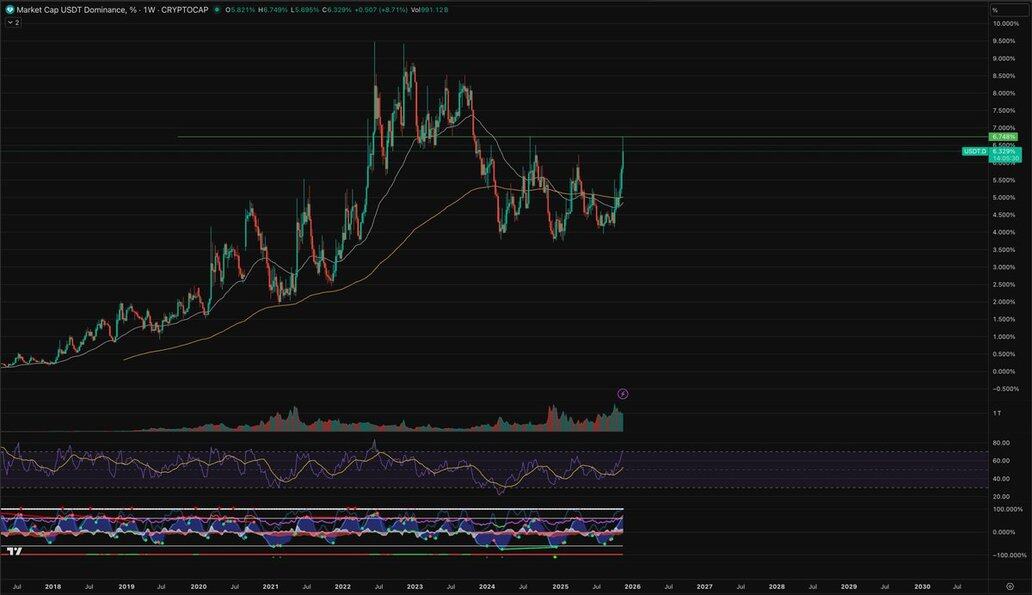
Task: Click the 6.748% horizontal line price tag
Action: tap(1001, 136)
